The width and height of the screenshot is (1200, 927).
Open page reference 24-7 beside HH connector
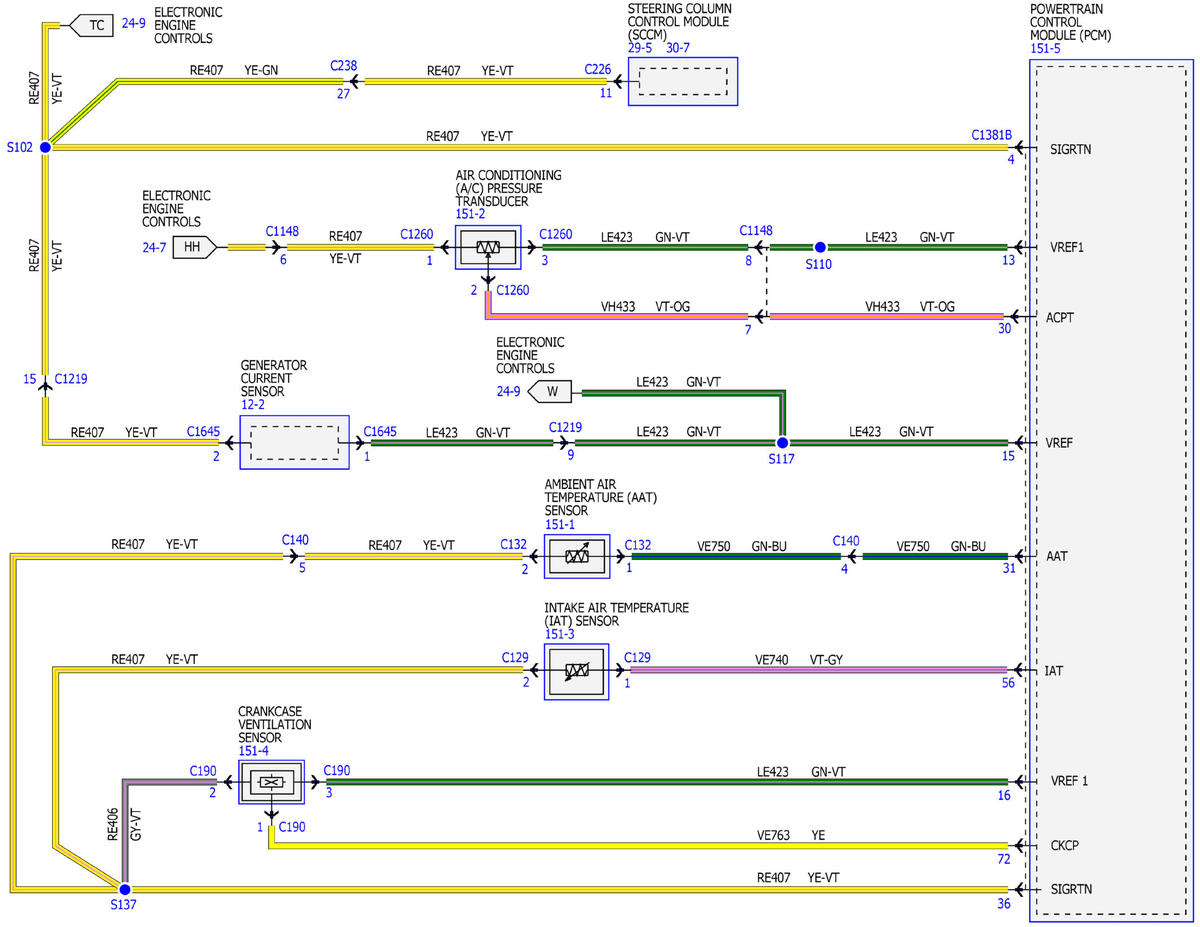(154, 246)
